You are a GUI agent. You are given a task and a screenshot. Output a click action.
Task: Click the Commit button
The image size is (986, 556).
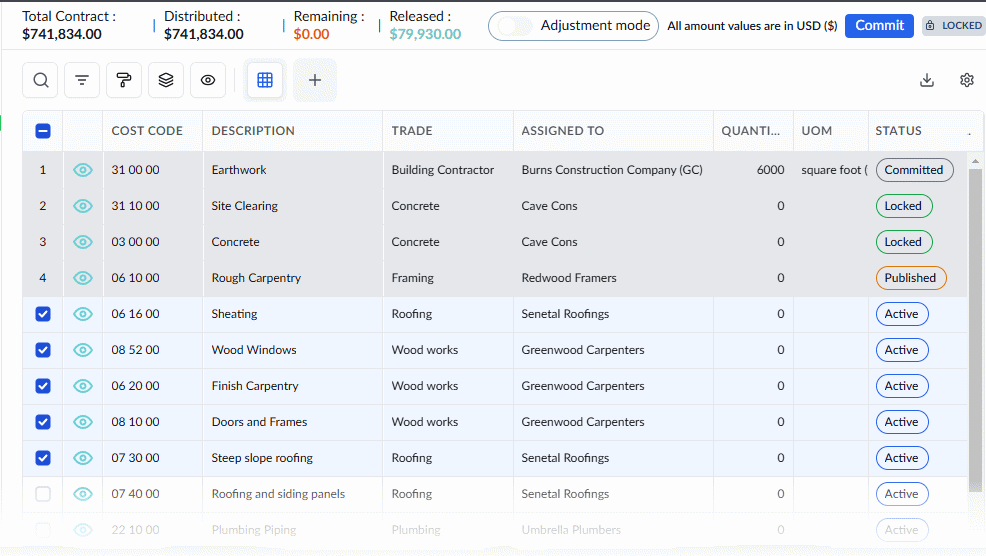pos(879,26)
